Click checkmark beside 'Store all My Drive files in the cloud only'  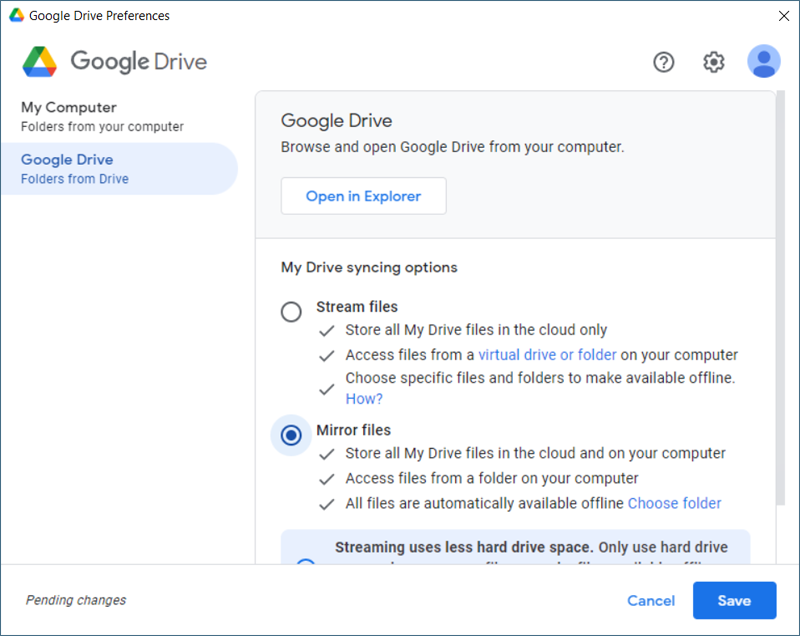(327, 331)
